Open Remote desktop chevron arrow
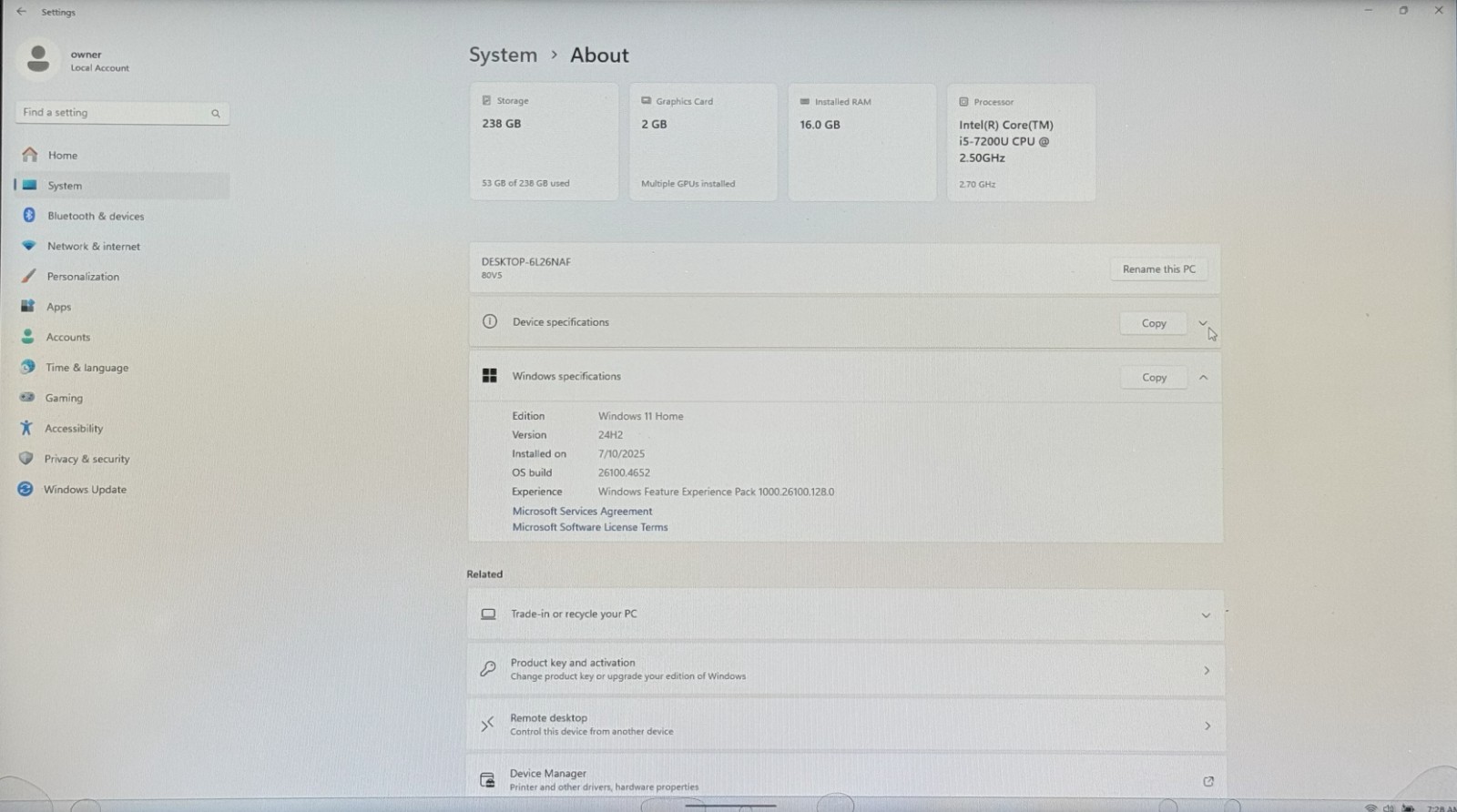The image size is (1457, 812). [x=1207, y=726]
